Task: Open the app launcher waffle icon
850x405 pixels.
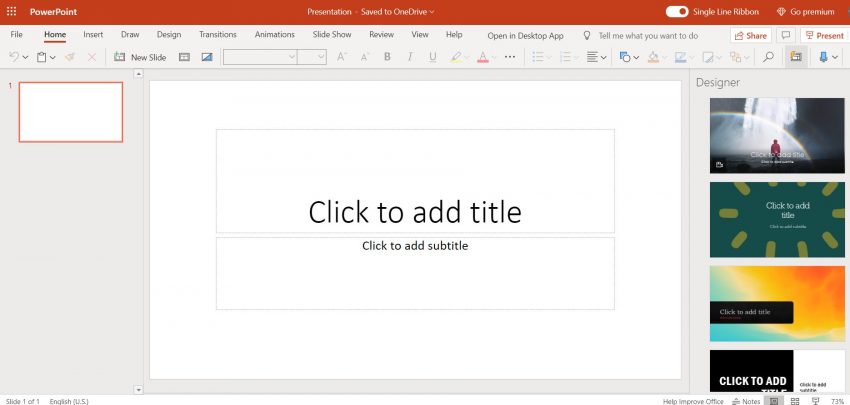Action: [11, 11]
